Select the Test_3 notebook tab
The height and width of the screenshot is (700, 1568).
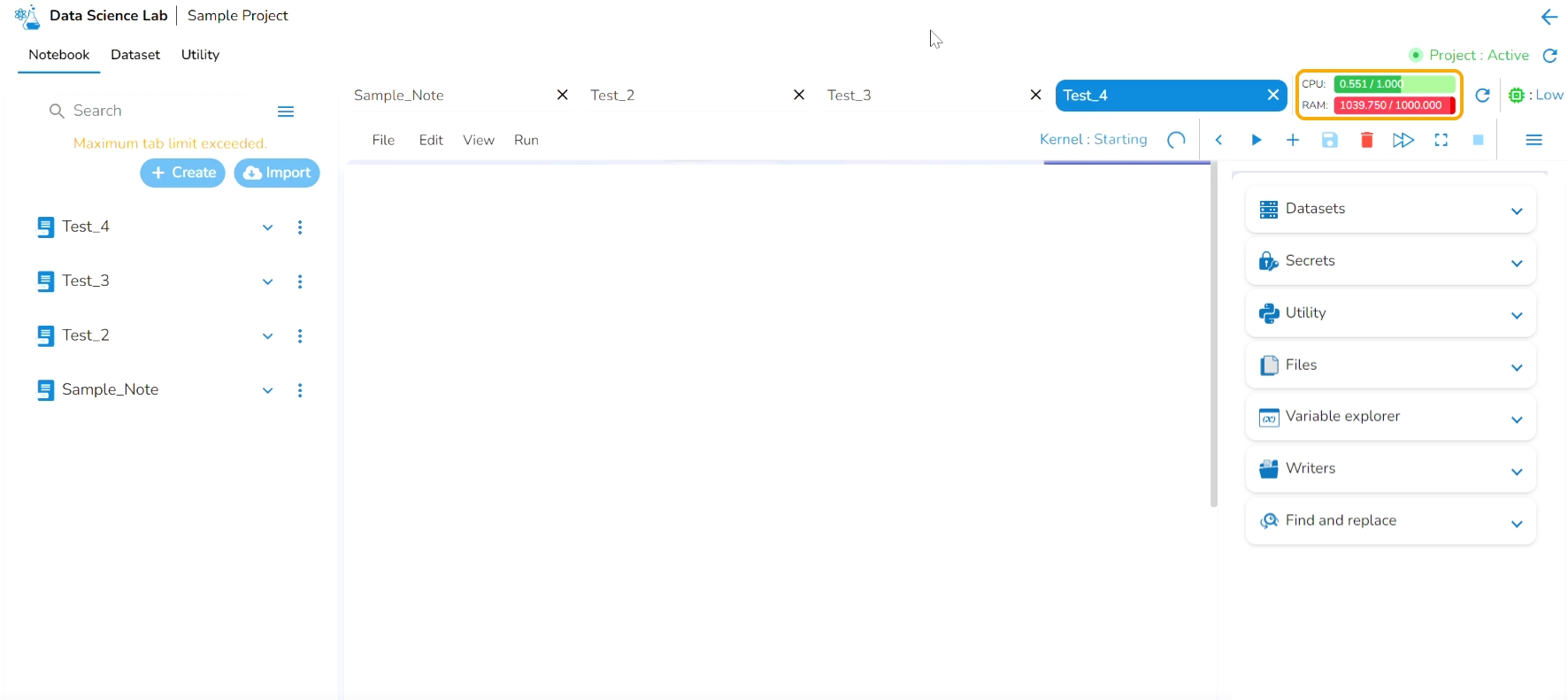pyautogui.click(x=849, y=95)
